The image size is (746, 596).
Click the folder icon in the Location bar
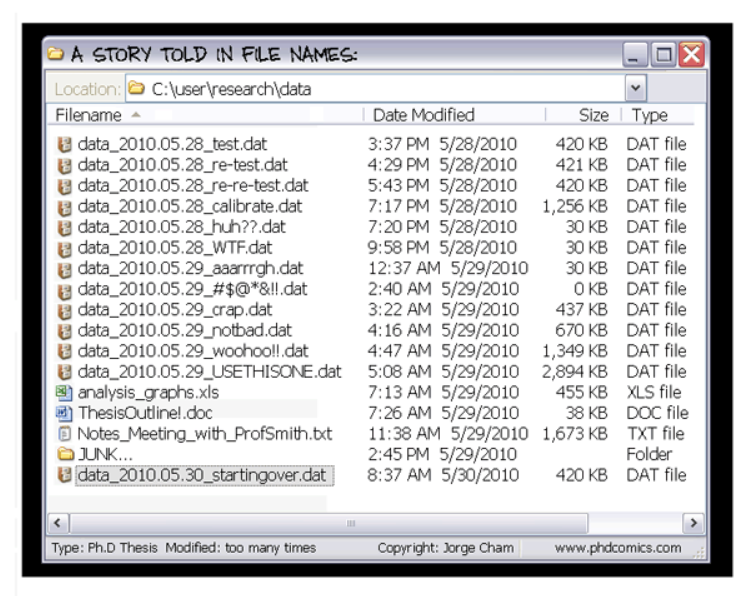click(x=137, y=89)
